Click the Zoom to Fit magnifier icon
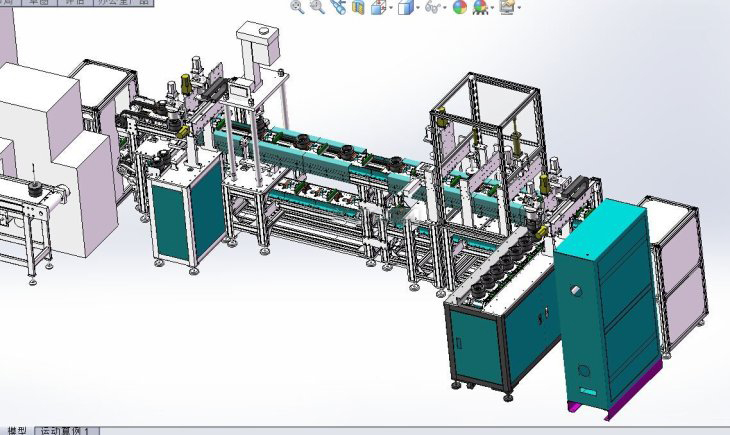The image size is (730, 435). point(297,7)
